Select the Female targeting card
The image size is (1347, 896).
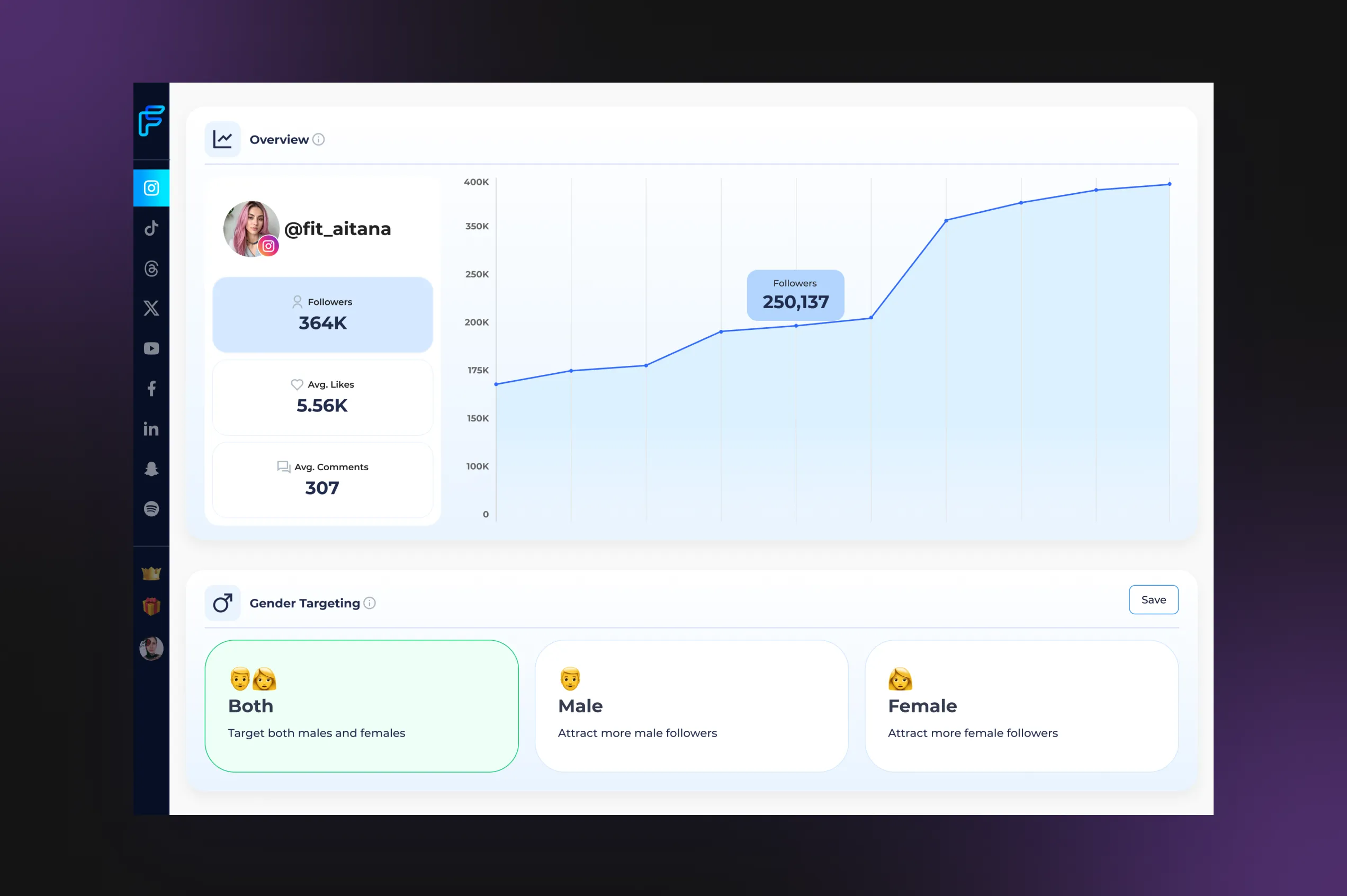point(1021,706)
